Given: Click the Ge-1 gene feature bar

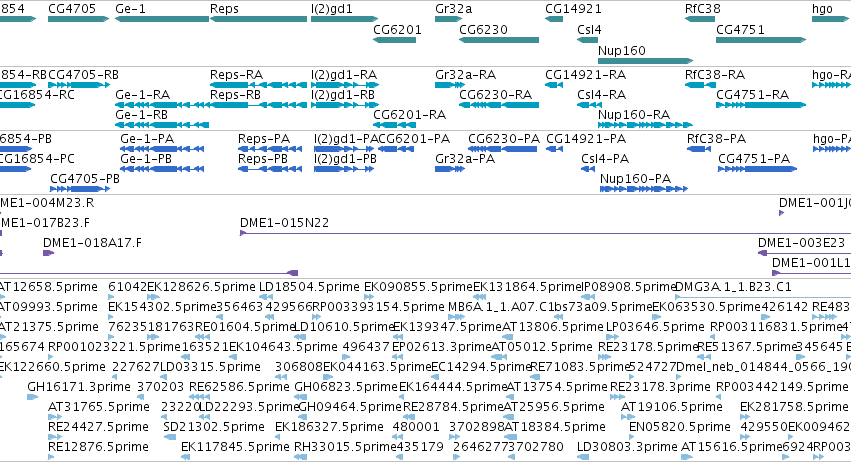Looking at the screenshot, I should (x=162, y=19).
